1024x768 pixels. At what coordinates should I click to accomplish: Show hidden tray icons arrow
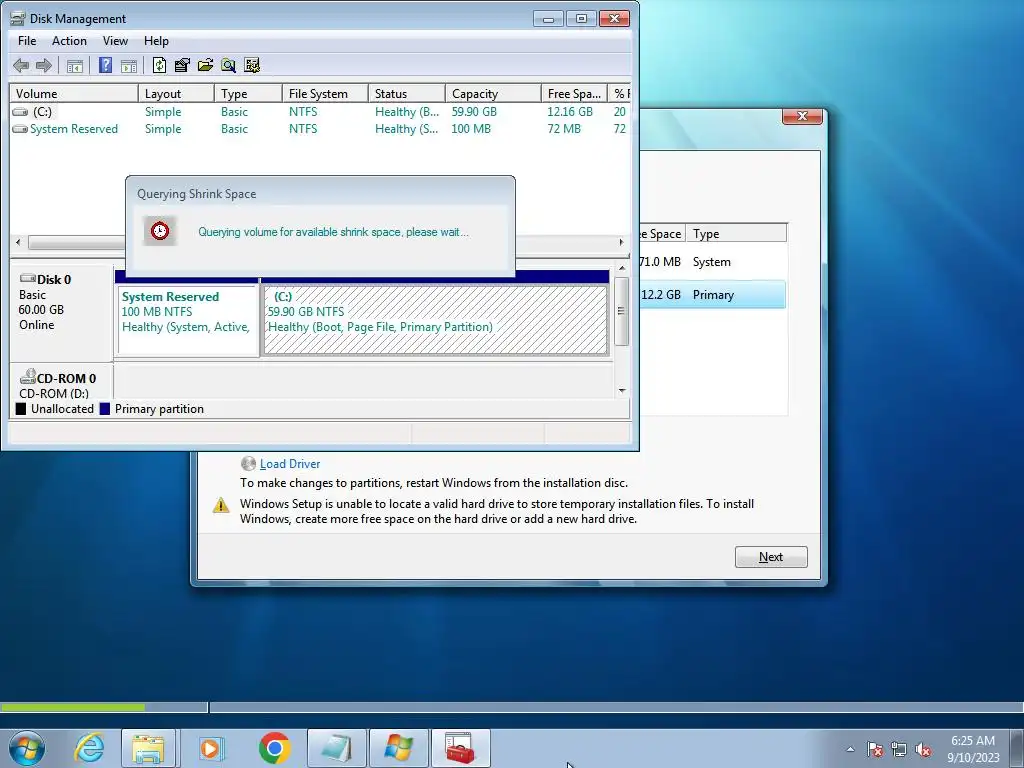[850, 749]
